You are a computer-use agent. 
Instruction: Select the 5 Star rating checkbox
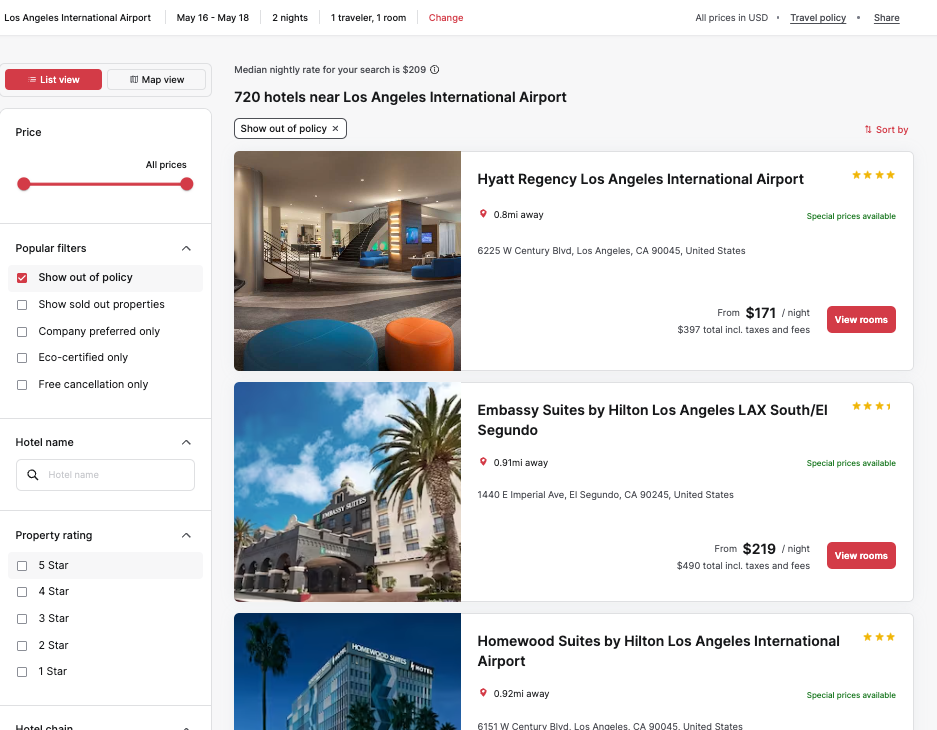[x=22, y=566]
